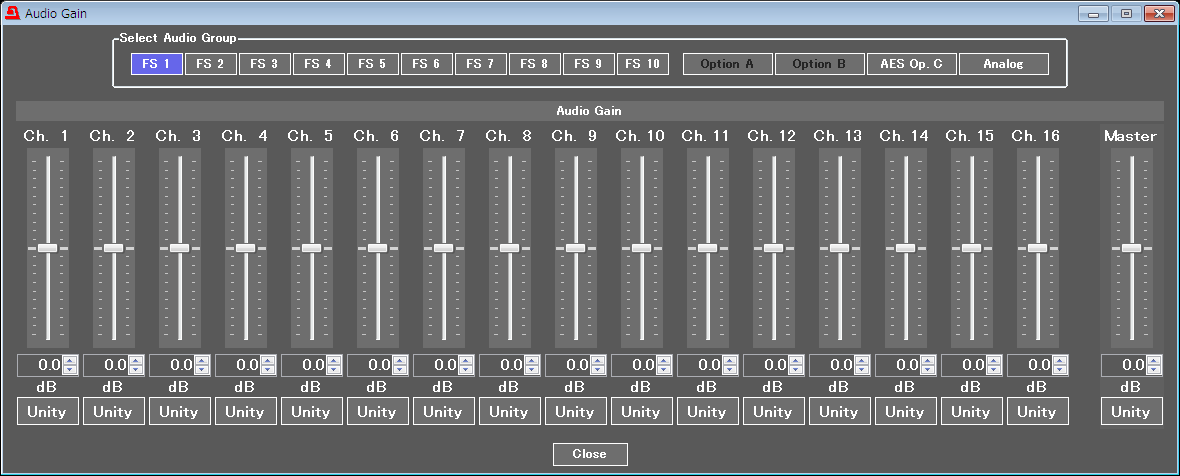Select the FS 10 audio group
Screen dimensions: 1180x476
[642, 64]
